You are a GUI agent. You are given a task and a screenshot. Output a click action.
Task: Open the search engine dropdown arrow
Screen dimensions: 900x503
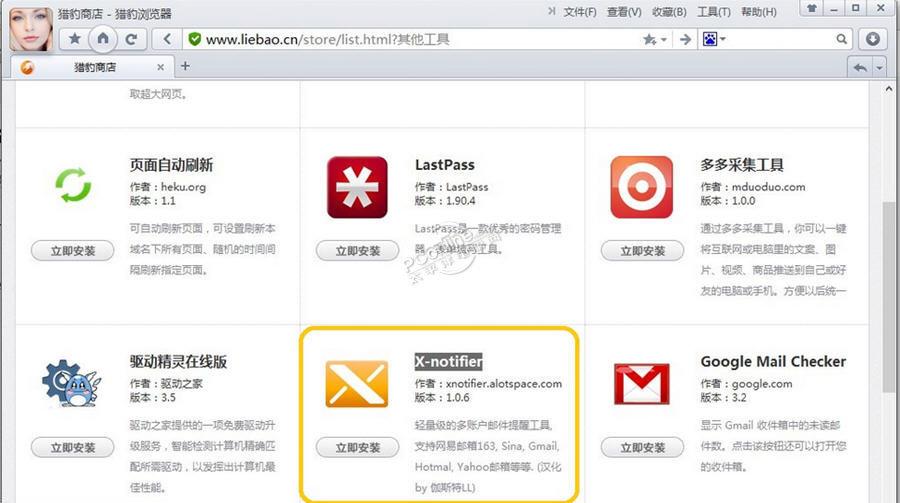coord(723,39)
